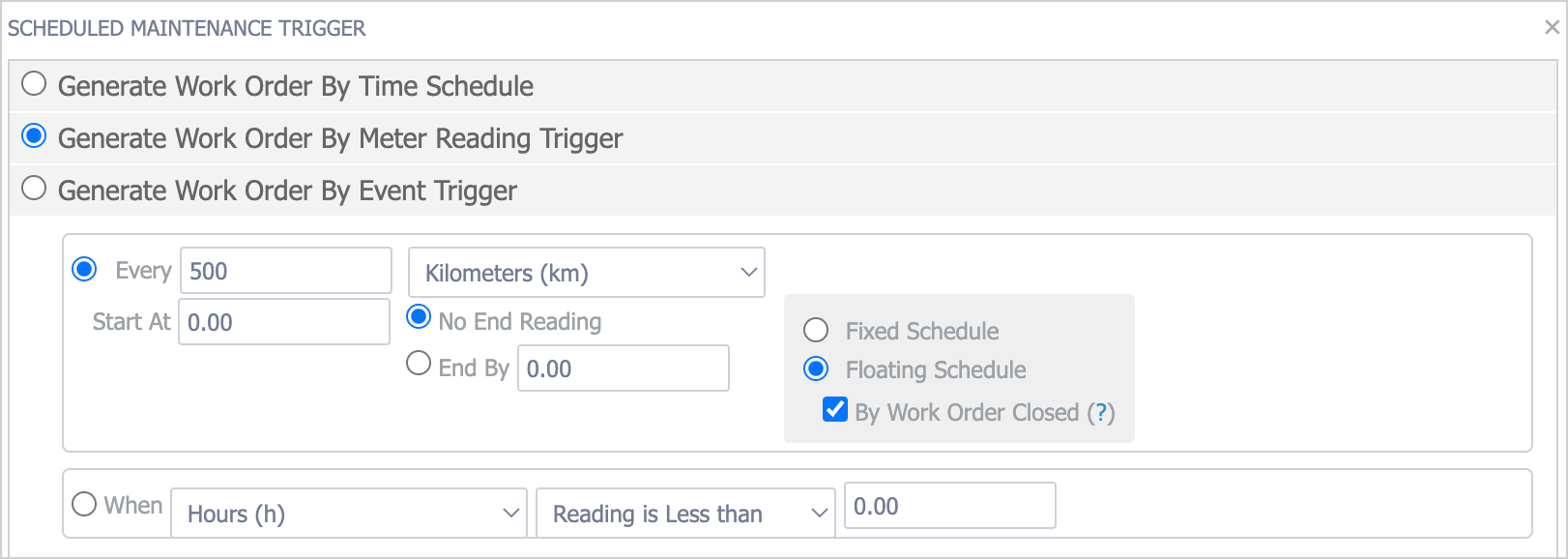
Task: Click the Floating Schedule label text
Action: tap(935, 370)
